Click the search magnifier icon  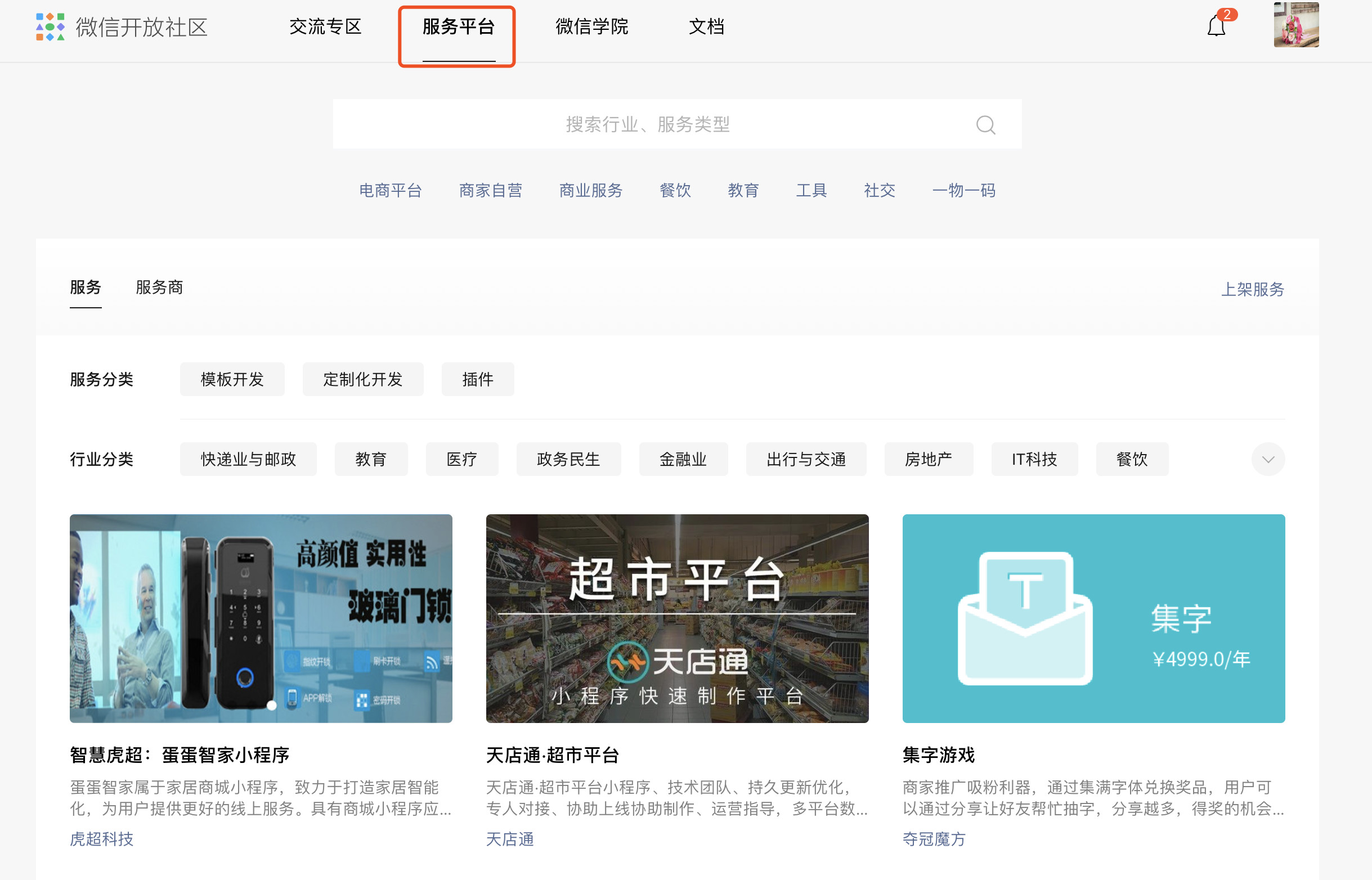click(x=986, y=124)
